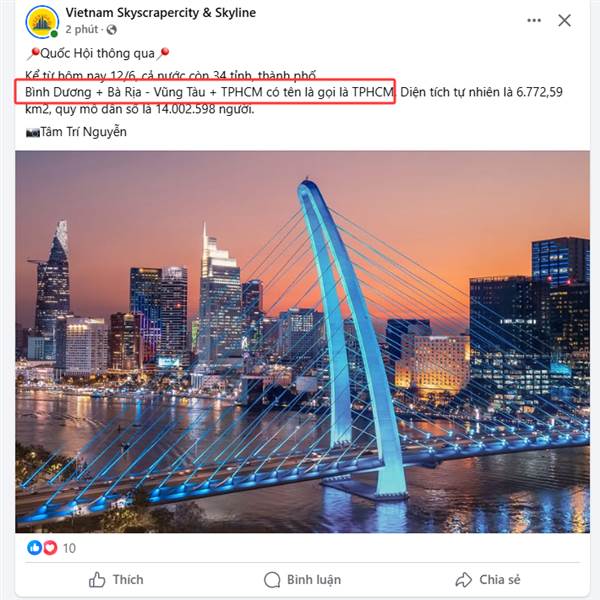This screenshot has height=600, width=600.
Task: Click the speech bubble comment icon
Action: pos(272,580)
